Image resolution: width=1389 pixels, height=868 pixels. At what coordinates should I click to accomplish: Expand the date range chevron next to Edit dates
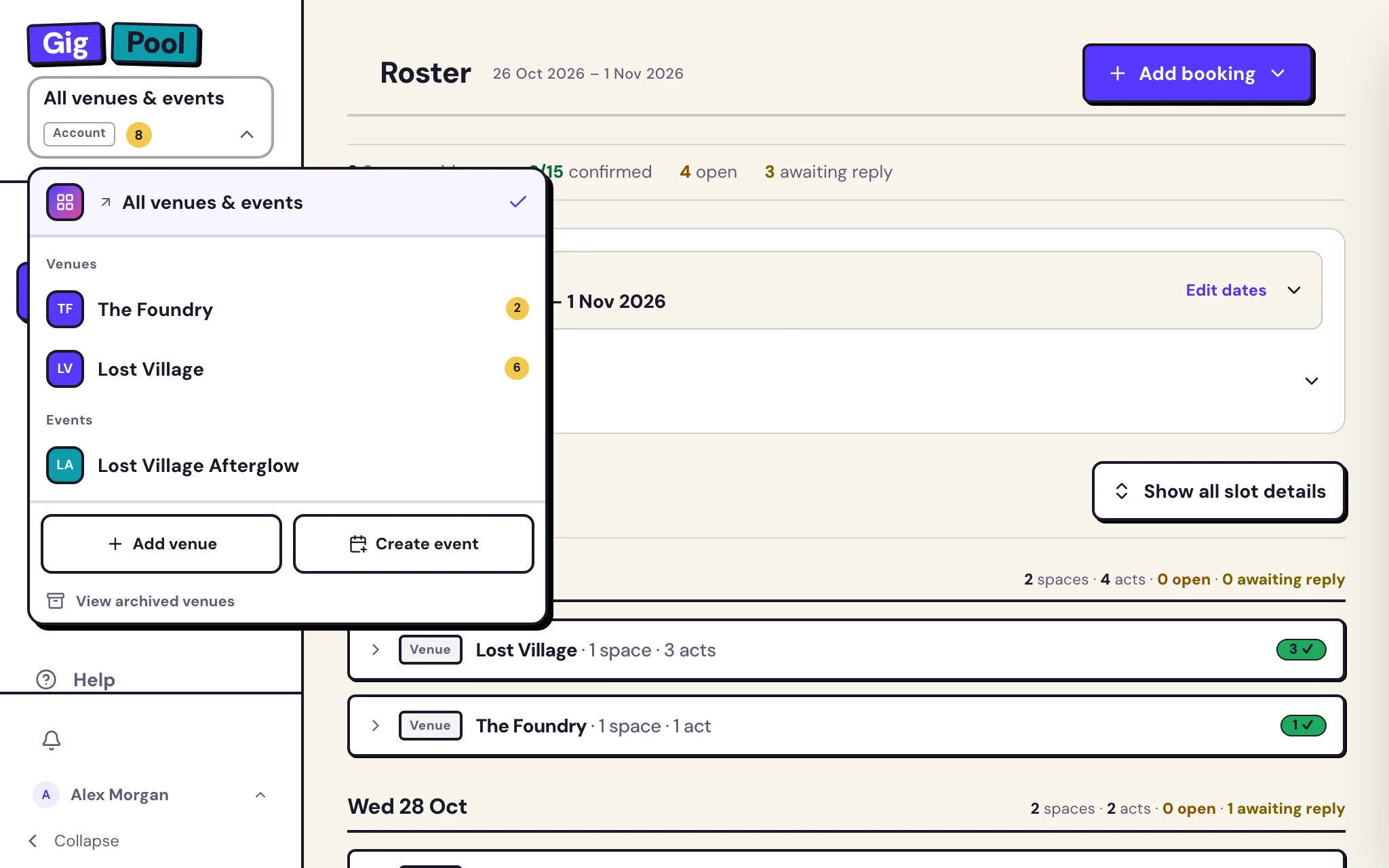[x=1294, y=290]
